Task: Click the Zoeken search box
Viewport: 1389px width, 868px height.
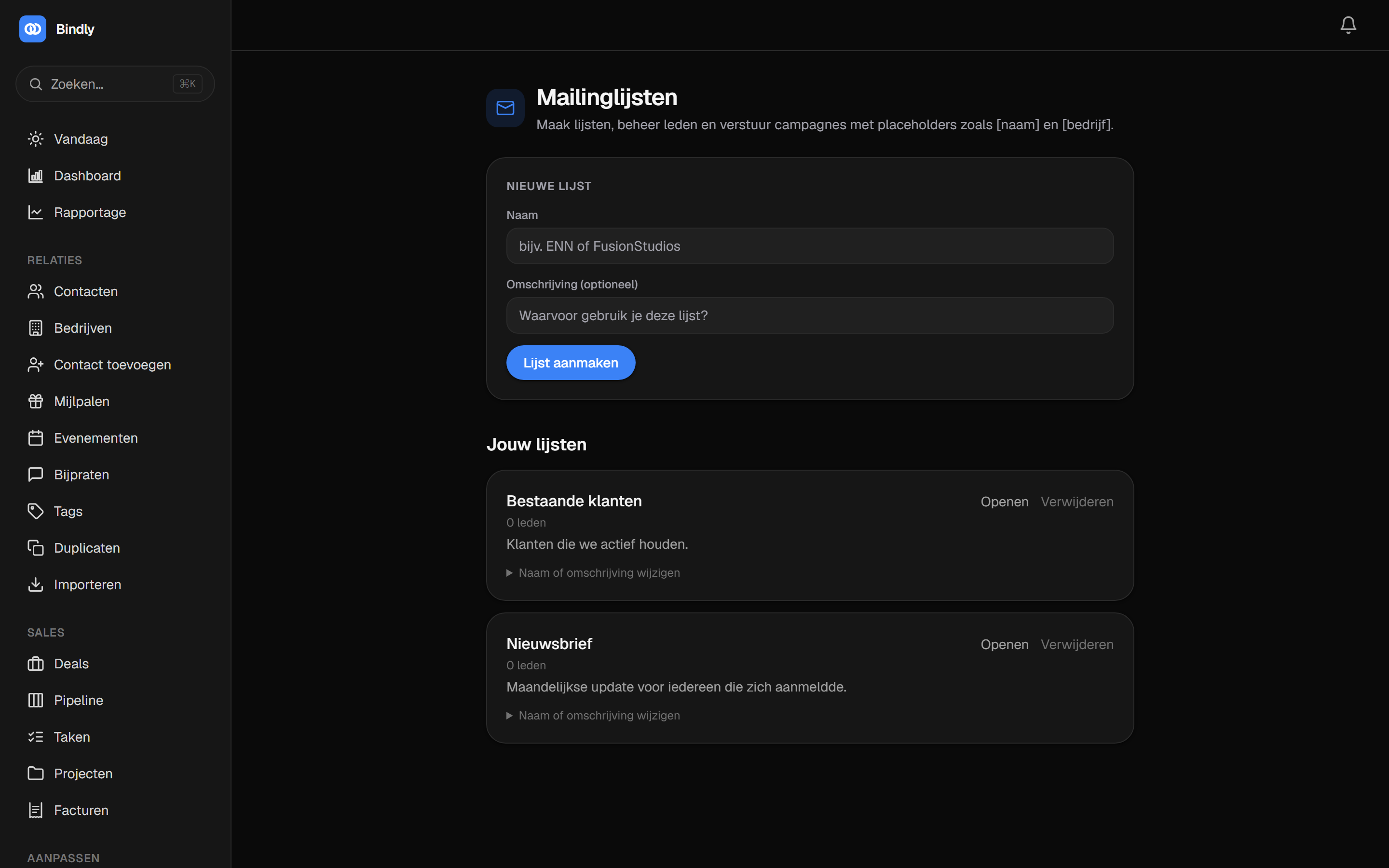Action: click(115, 84)
